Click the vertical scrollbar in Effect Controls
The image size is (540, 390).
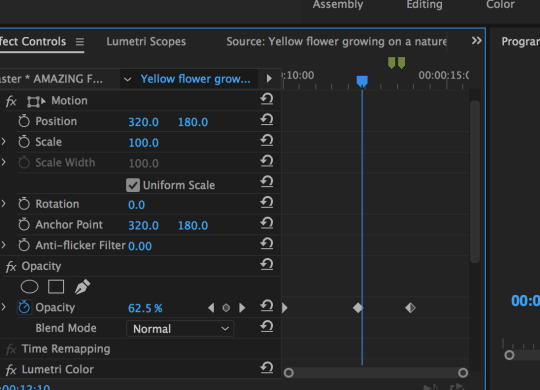475,182
